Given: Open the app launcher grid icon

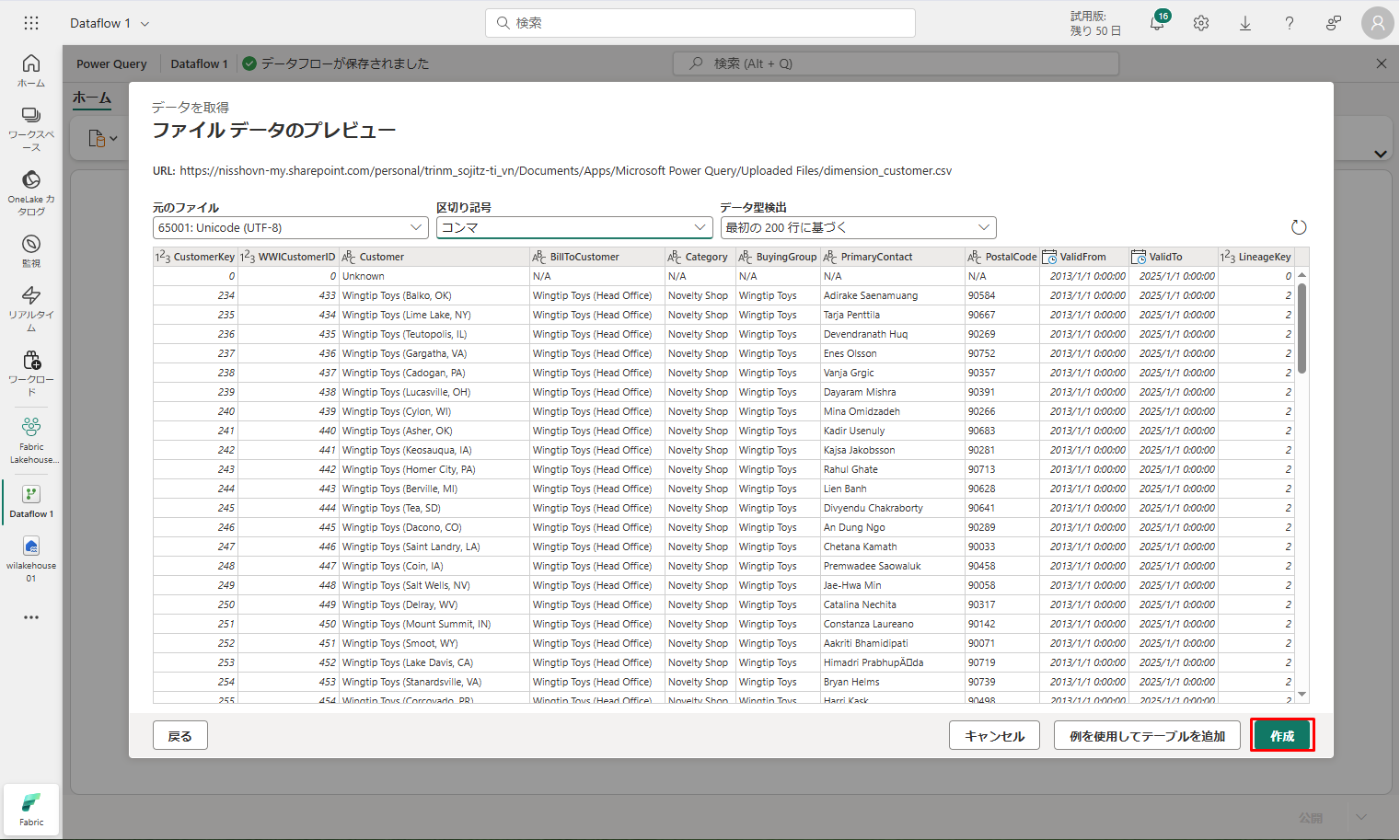Looking at the screenshot, I should pos(31,23).
